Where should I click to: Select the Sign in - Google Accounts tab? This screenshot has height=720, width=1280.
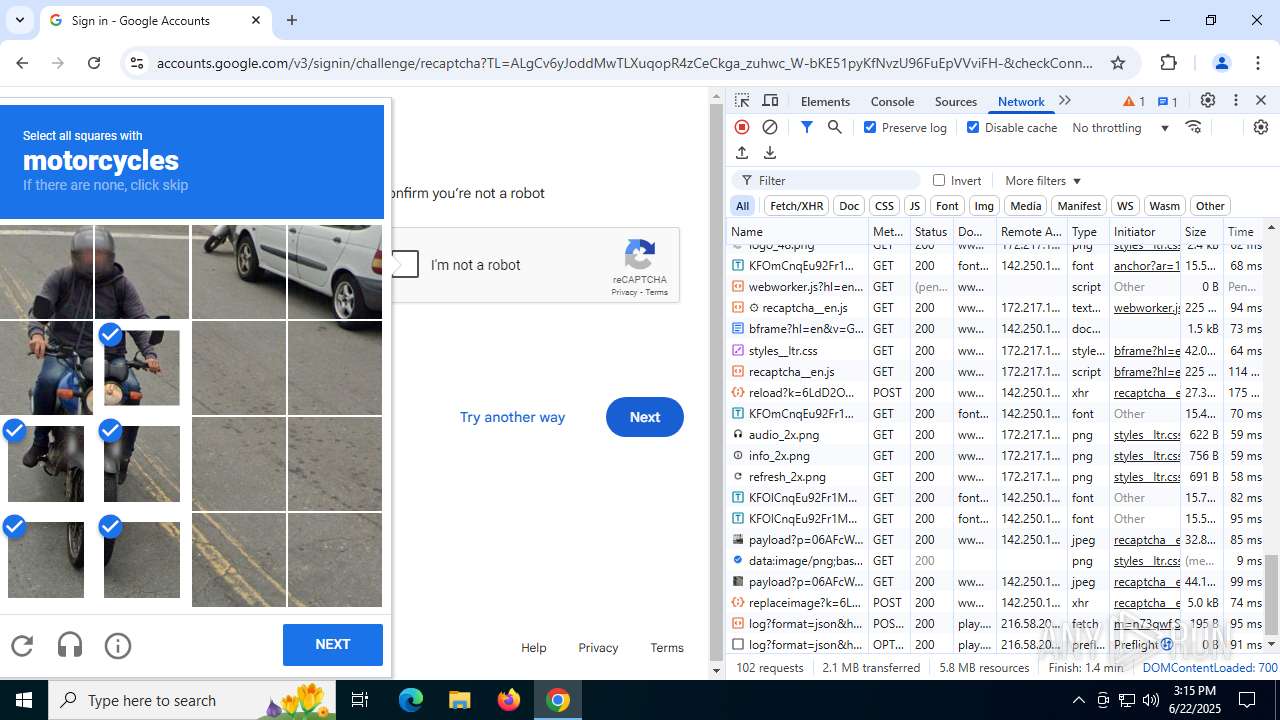click(155, 20)
